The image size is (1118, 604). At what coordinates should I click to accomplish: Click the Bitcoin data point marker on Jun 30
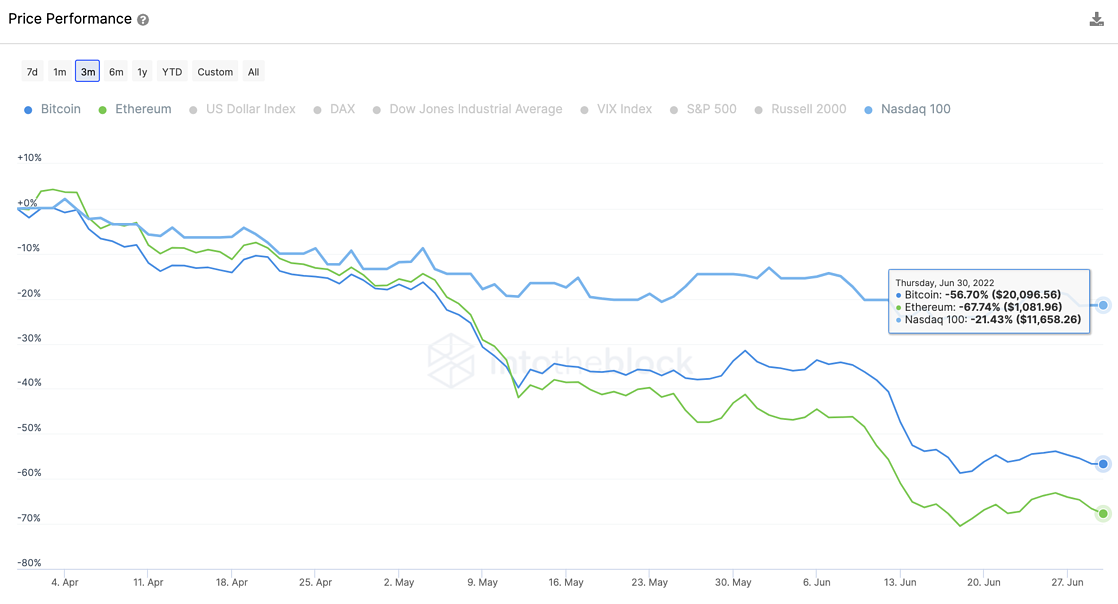(1103, 464)
